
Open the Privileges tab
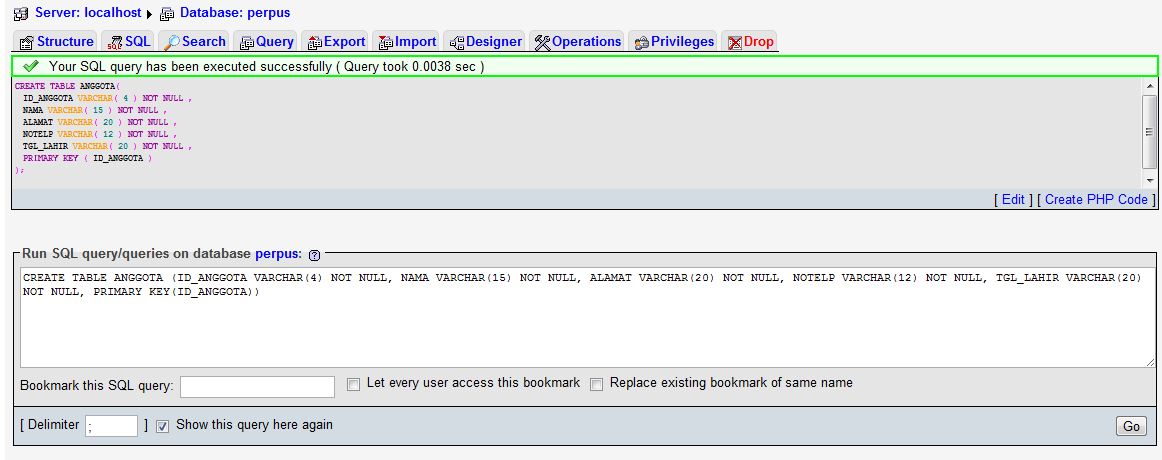click(x=673, y=41)
